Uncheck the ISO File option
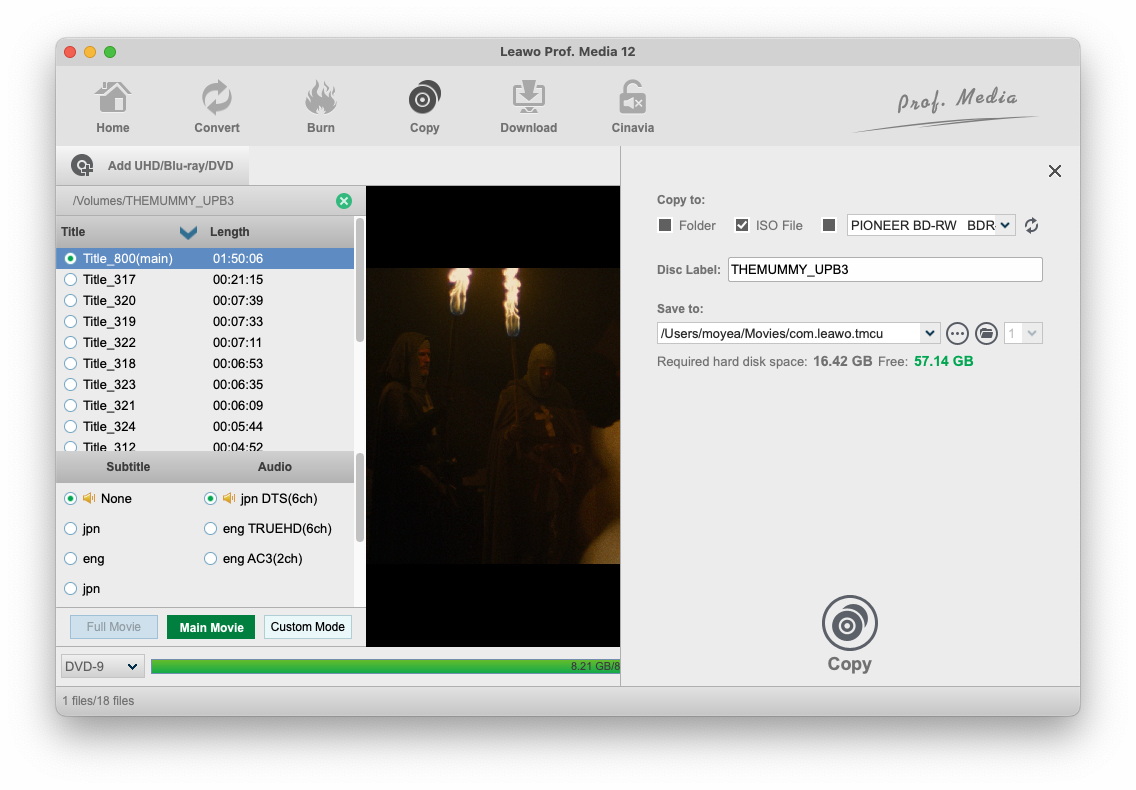Screen dimensions: 1136x790 742,225
